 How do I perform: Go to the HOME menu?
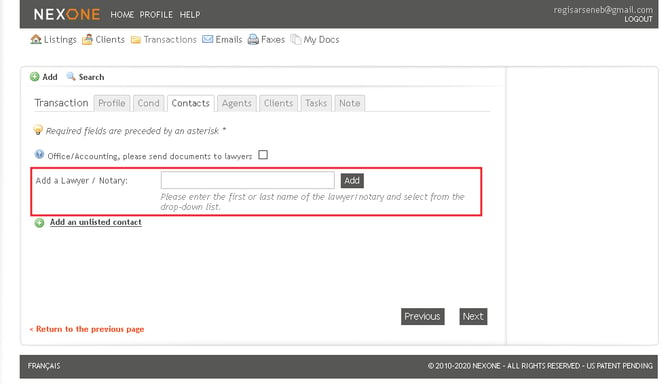[x=122, y=15]
